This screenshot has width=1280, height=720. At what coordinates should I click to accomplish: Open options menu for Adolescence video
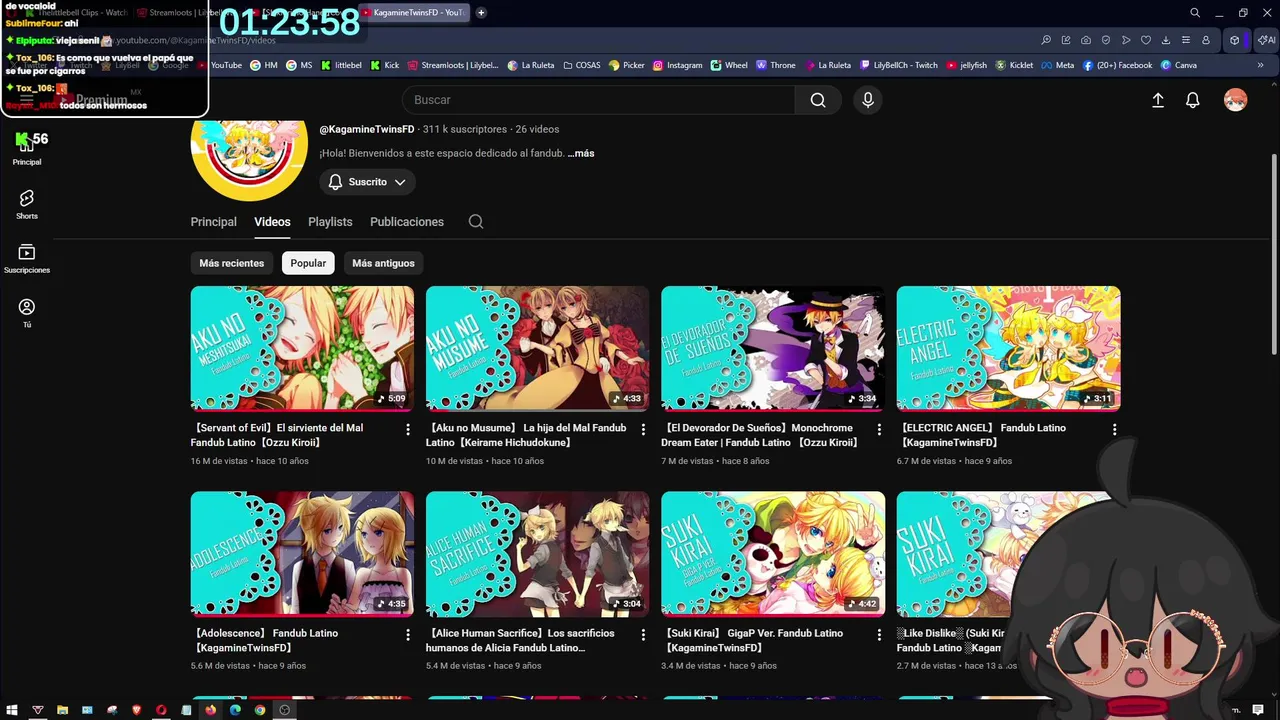407,634
